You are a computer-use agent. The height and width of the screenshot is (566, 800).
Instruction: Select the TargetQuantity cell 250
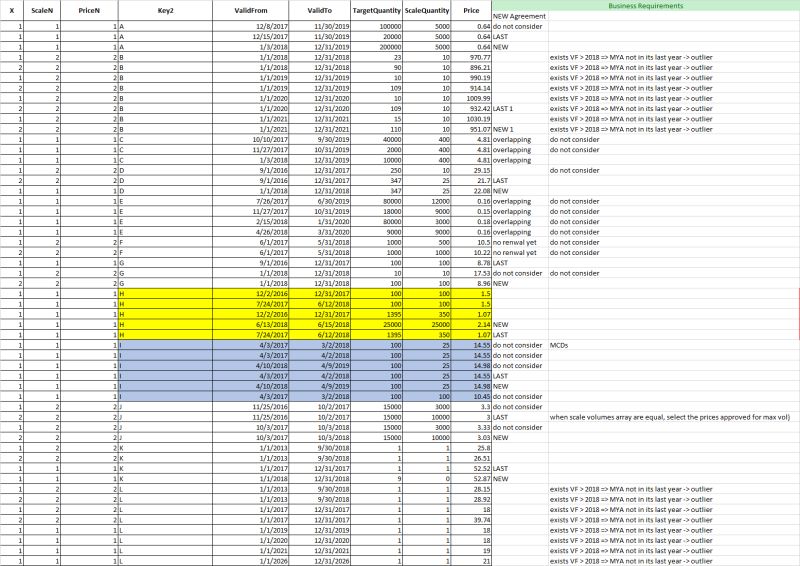coord(377,170)
